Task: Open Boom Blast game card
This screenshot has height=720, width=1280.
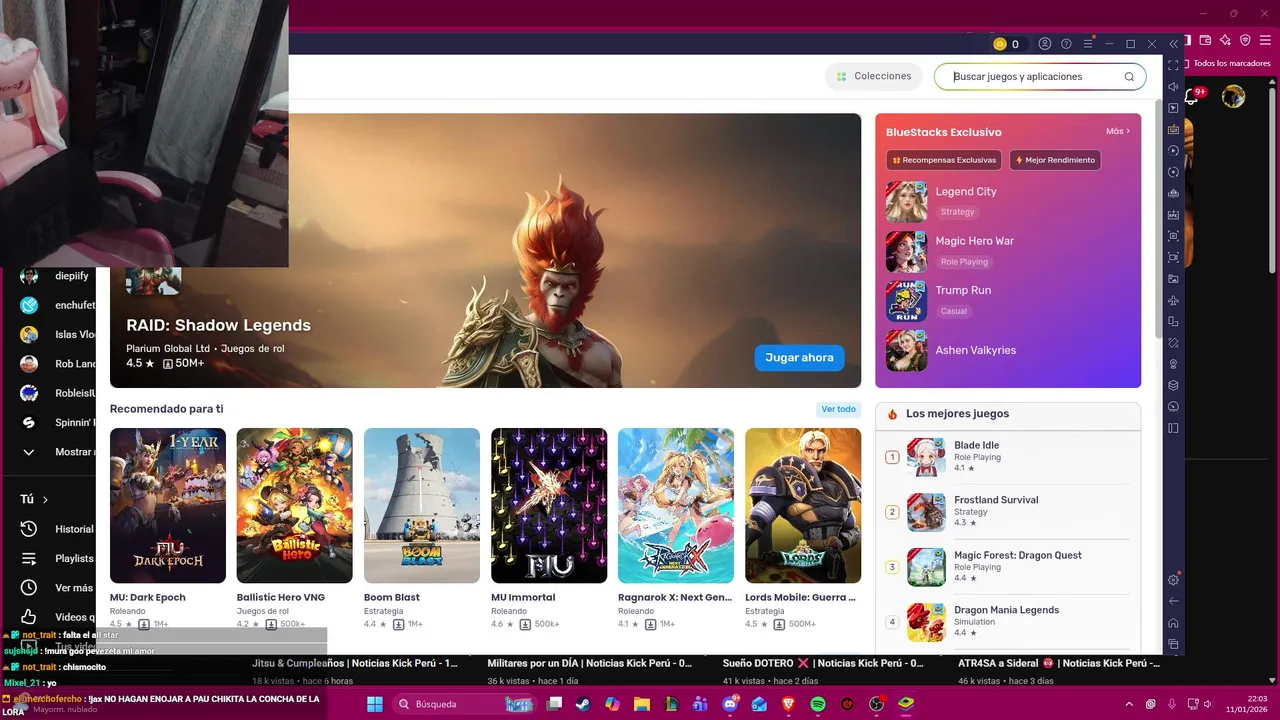Action: click(422, 529)
